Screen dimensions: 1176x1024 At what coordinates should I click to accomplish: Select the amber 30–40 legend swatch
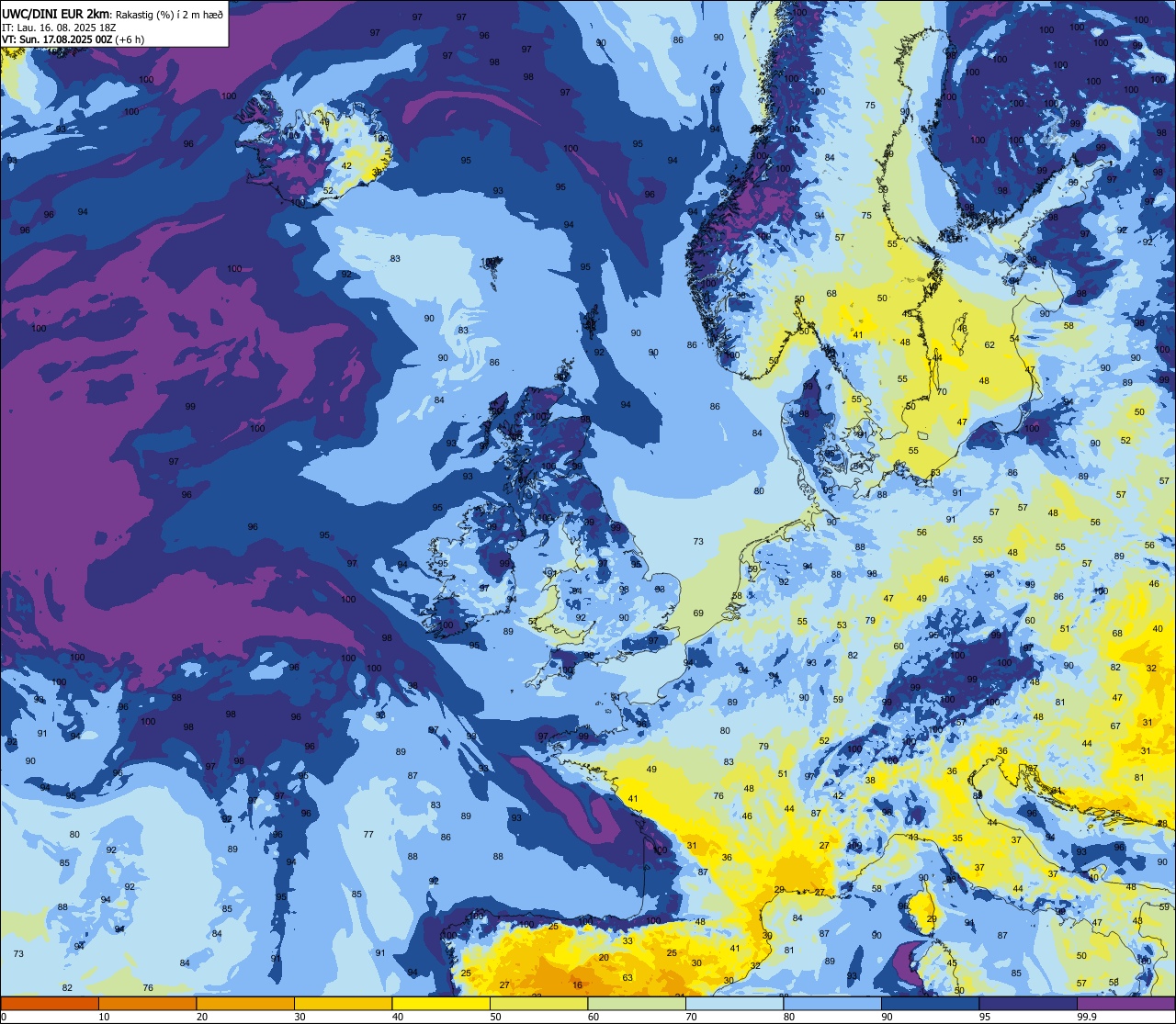pos(343,1003)
